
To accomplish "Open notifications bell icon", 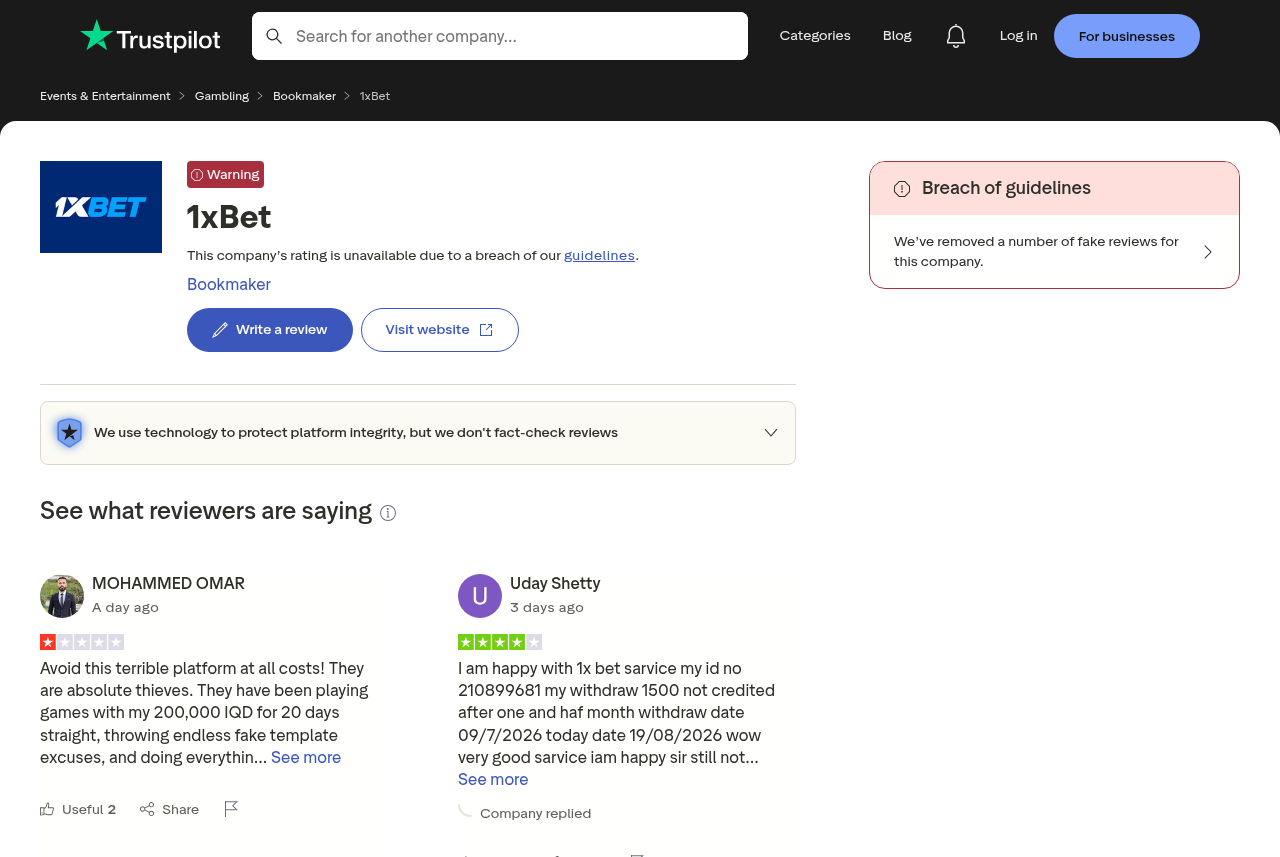I will (x=956, y=36).
